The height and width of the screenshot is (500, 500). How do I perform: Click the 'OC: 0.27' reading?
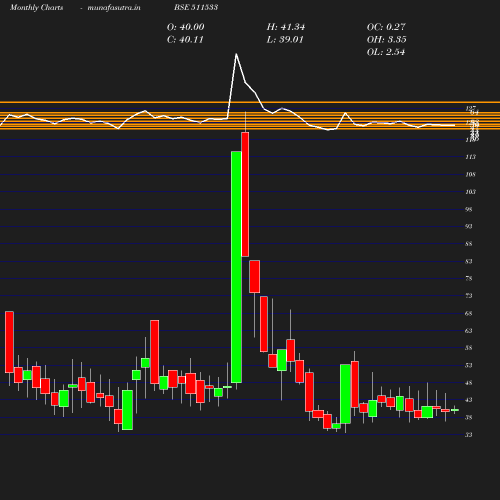click(x=386, y=27)
